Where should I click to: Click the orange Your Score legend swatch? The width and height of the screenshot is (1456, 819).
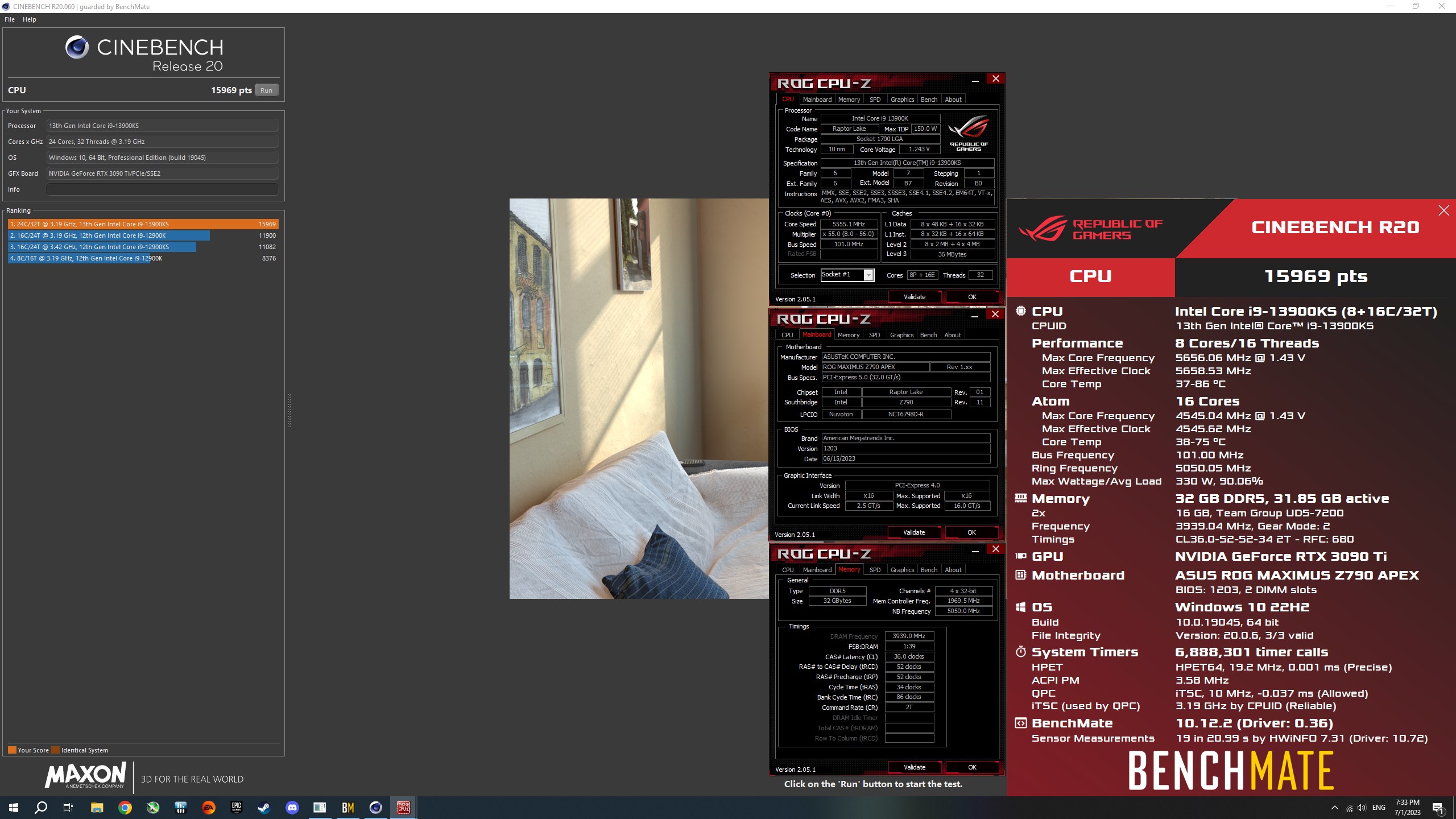12,750
